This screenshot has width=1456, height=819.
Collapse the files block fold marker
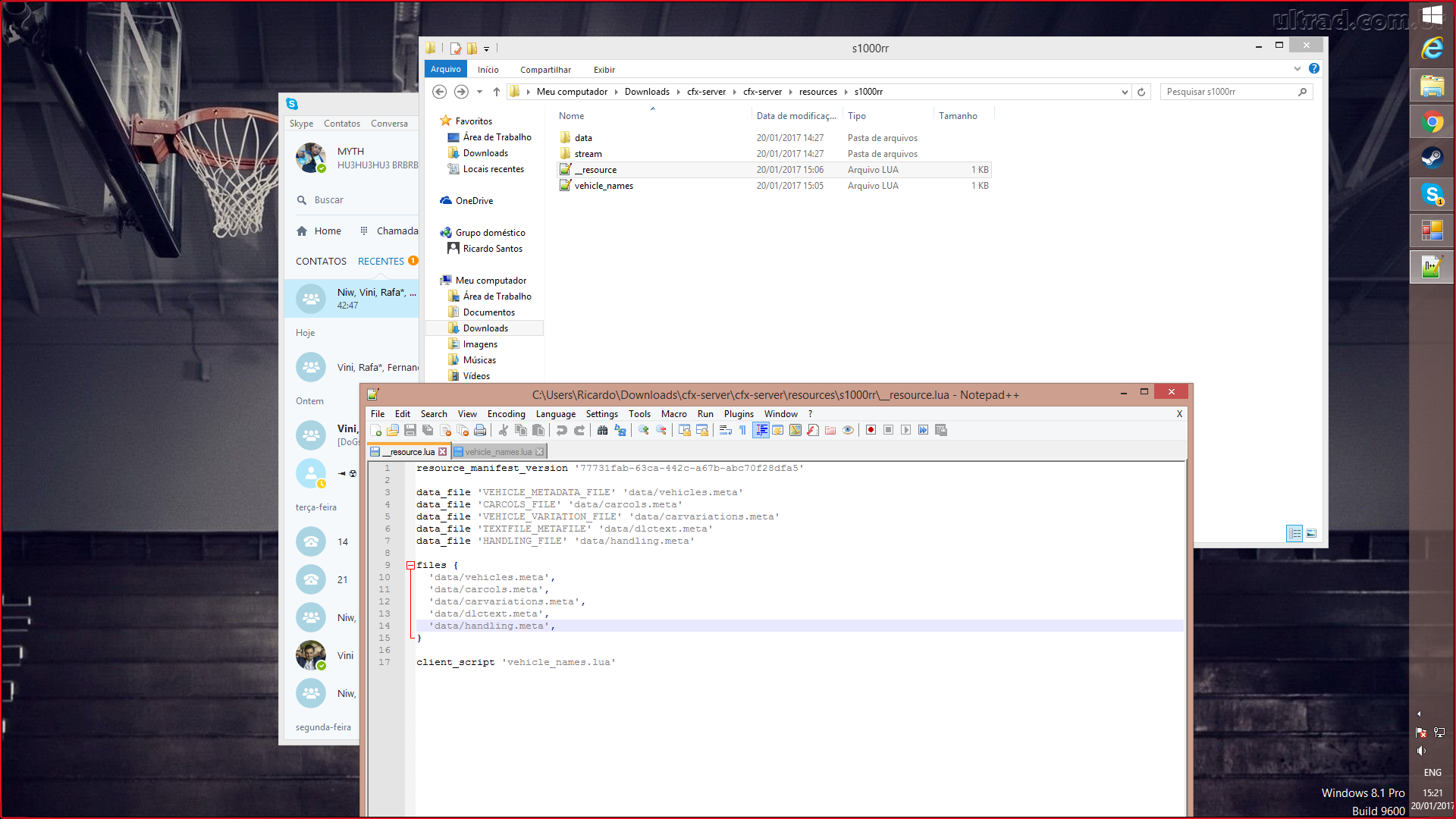point(410,565)
